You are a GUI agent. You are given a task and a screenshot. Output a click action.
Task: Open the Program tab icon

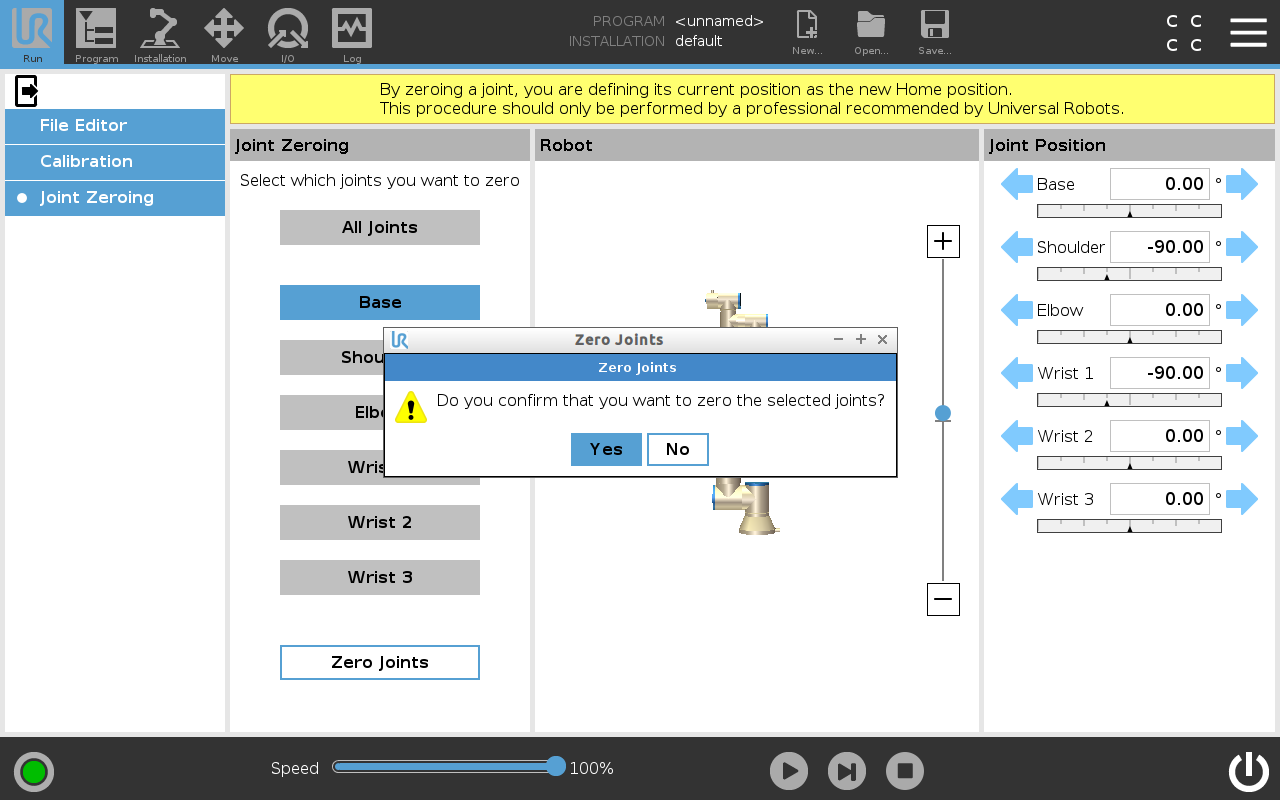click(x=96, y=30)
